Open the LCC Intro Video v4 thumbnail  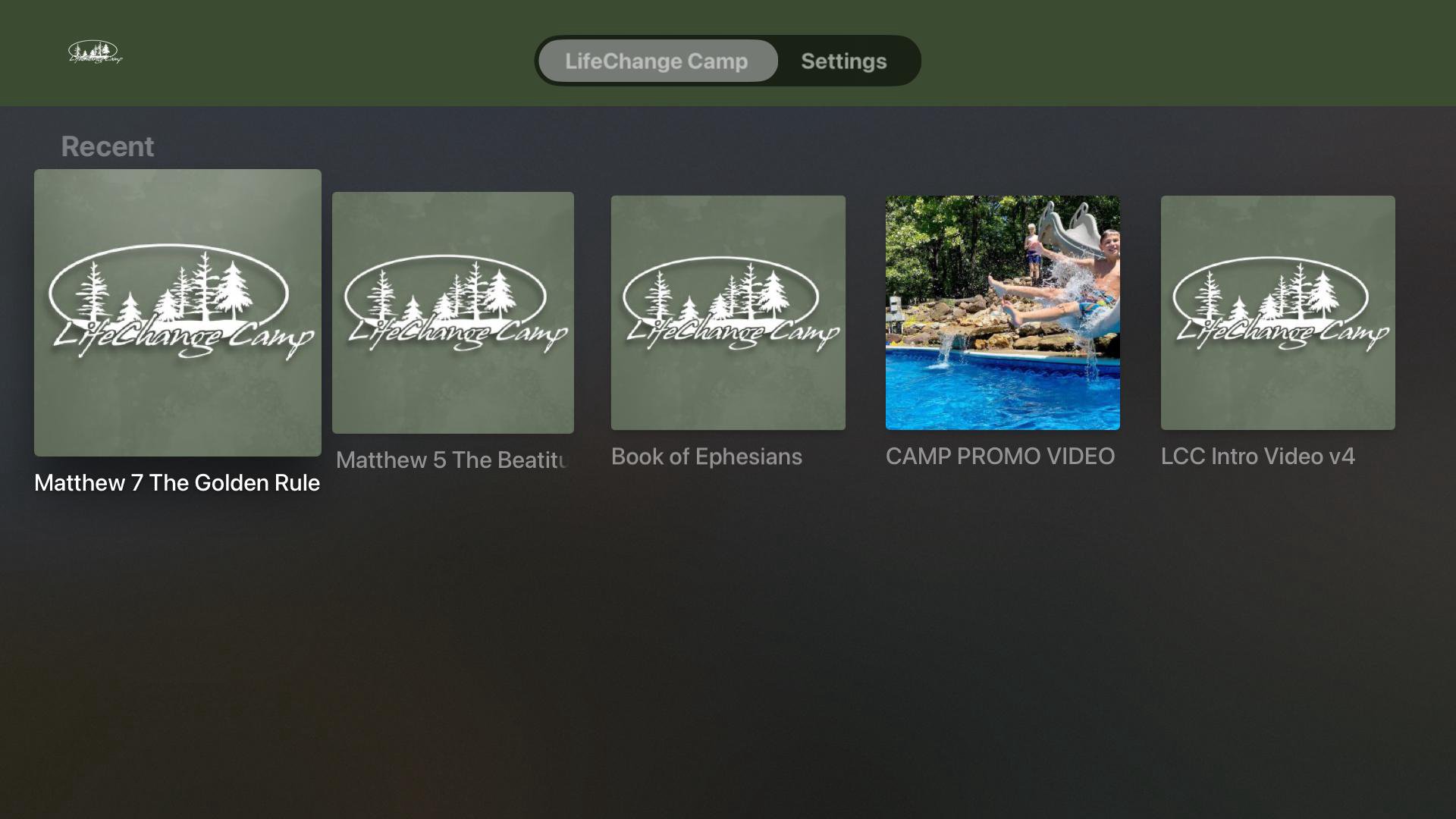[x=1278, y=312]
